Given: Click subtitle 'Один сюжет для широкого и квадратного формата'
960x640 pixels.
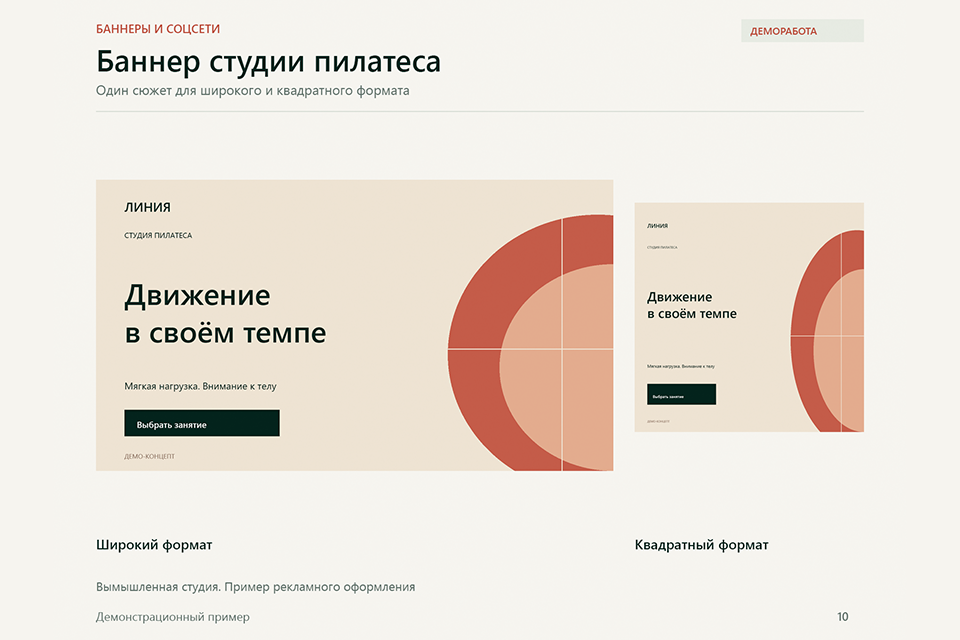Looking at the screenshot, I should click(252, 91).
